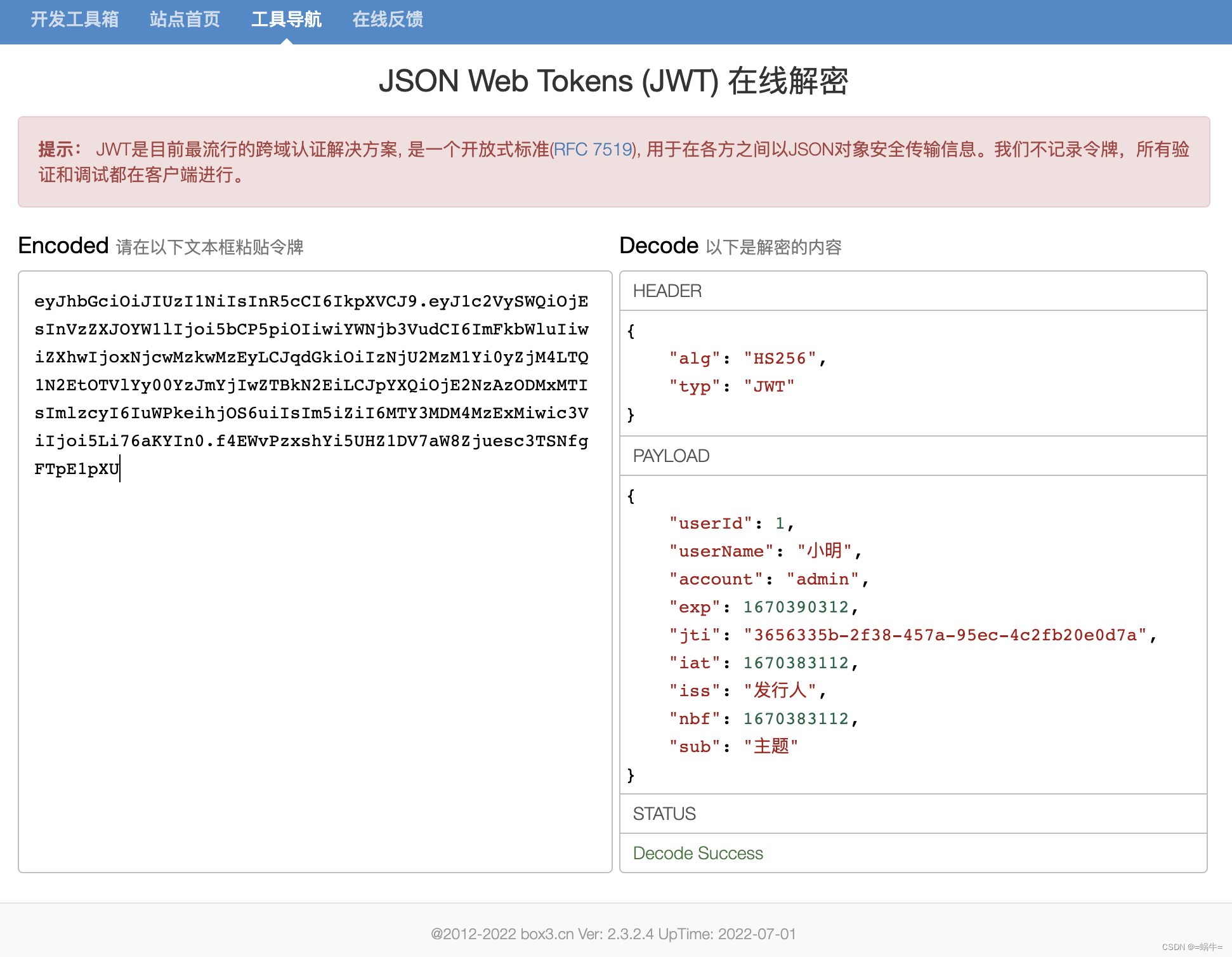This screenshot has height=957, width=1232.
Task: Click the page title JSON Web Tokens heading
Action: tap(613, 81)
